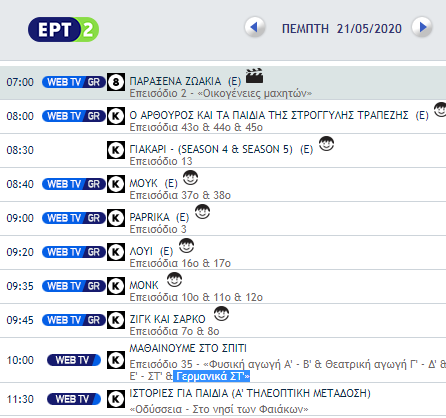Open WEB TV GR badge for 09:20 show
This screenshot has height=418, width=446.
coord(74,252)
